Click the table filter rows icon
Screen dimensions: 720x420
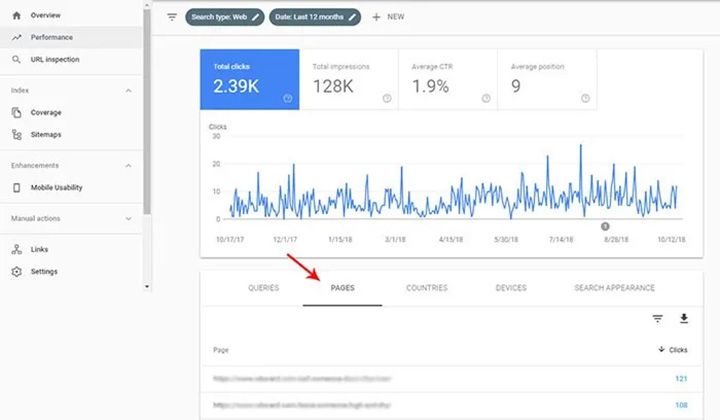tap(657, 319)
